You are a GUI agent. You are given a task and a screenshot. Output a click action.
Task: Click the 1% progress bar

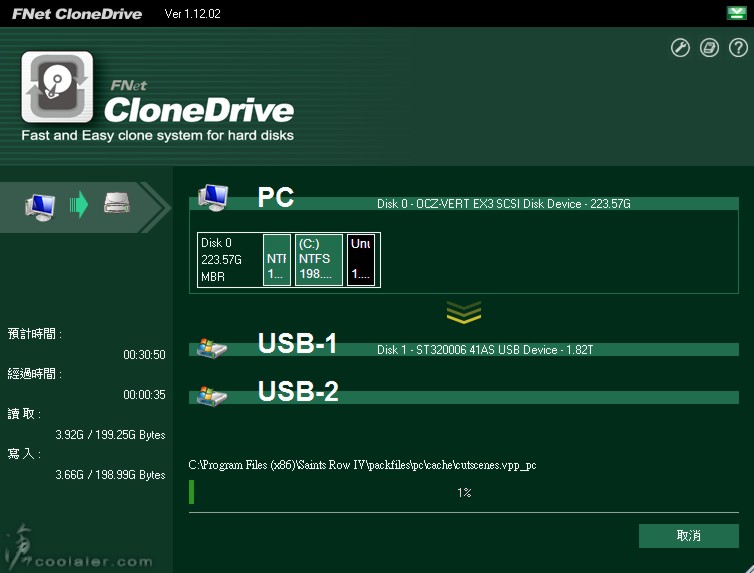[x=464, y=492]
